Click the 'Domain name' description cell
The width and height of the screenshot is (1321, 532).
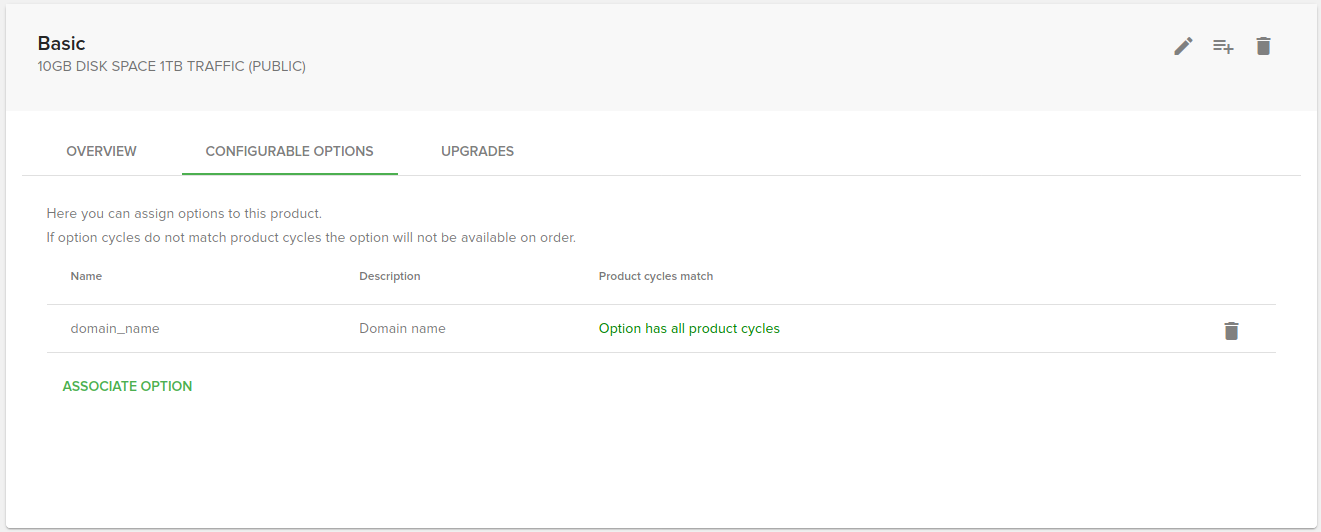(402, 328)
